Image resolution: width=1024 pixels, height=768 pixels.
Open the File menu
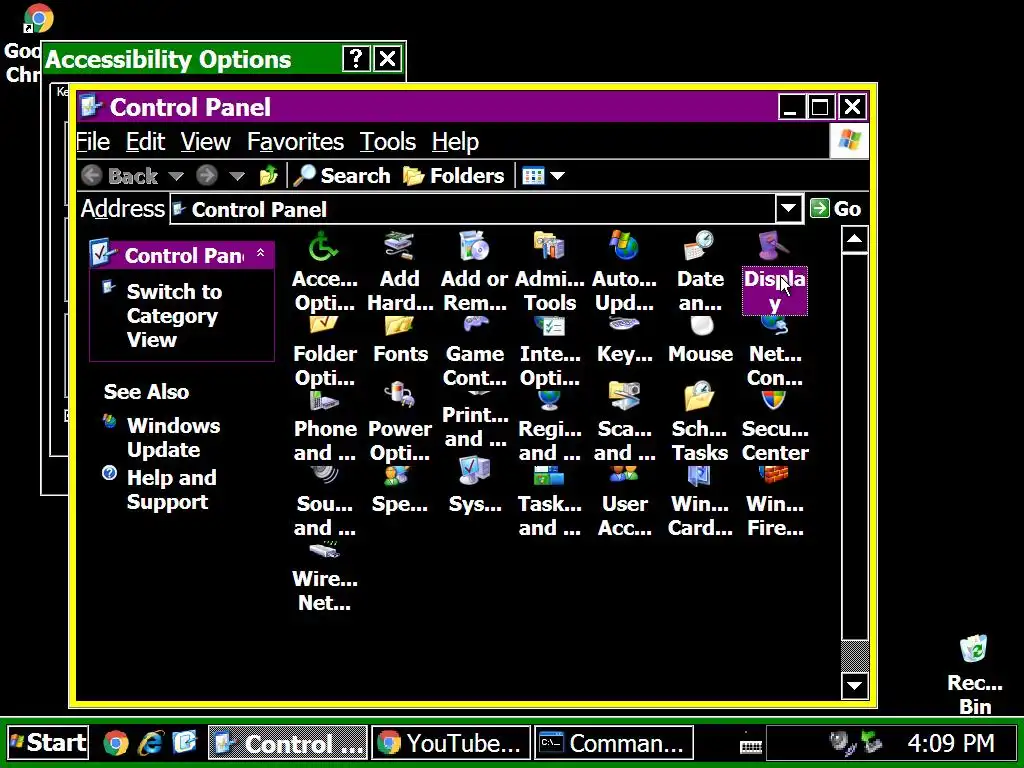(93, 142)
